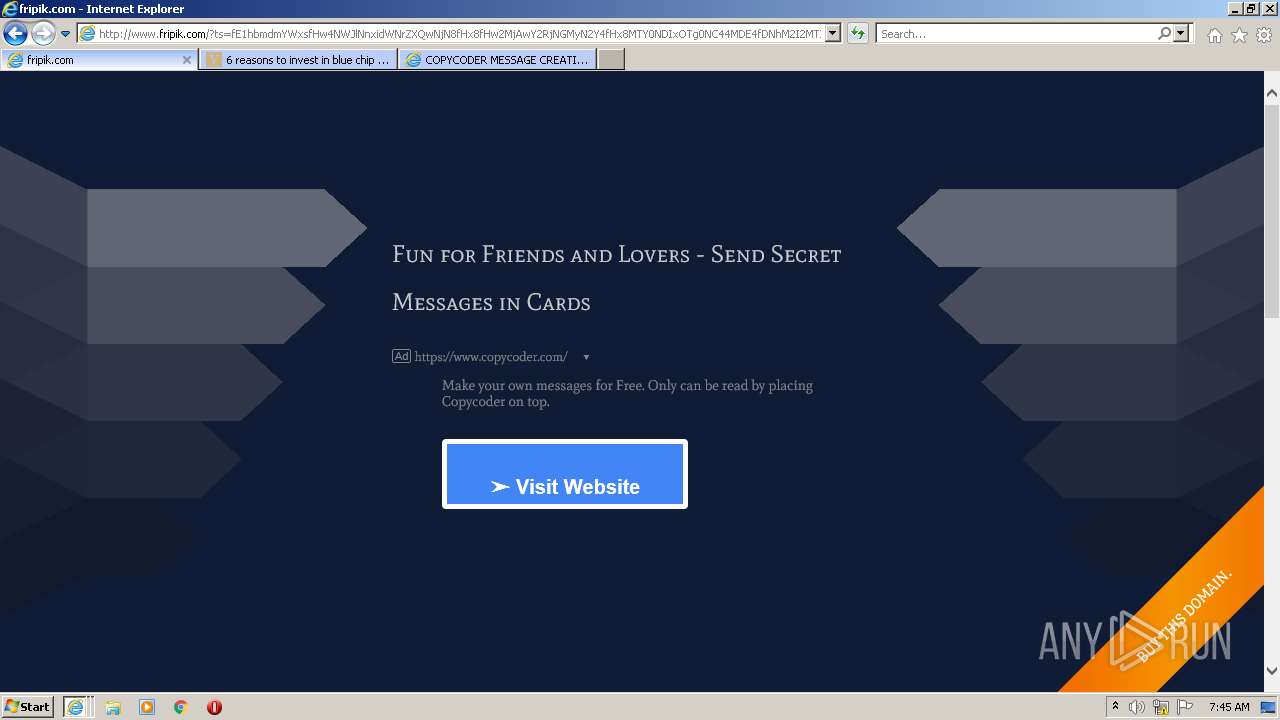Click the volume speaker tray icon
The width and height of the screenshot is (1280, 720).
1137,707
